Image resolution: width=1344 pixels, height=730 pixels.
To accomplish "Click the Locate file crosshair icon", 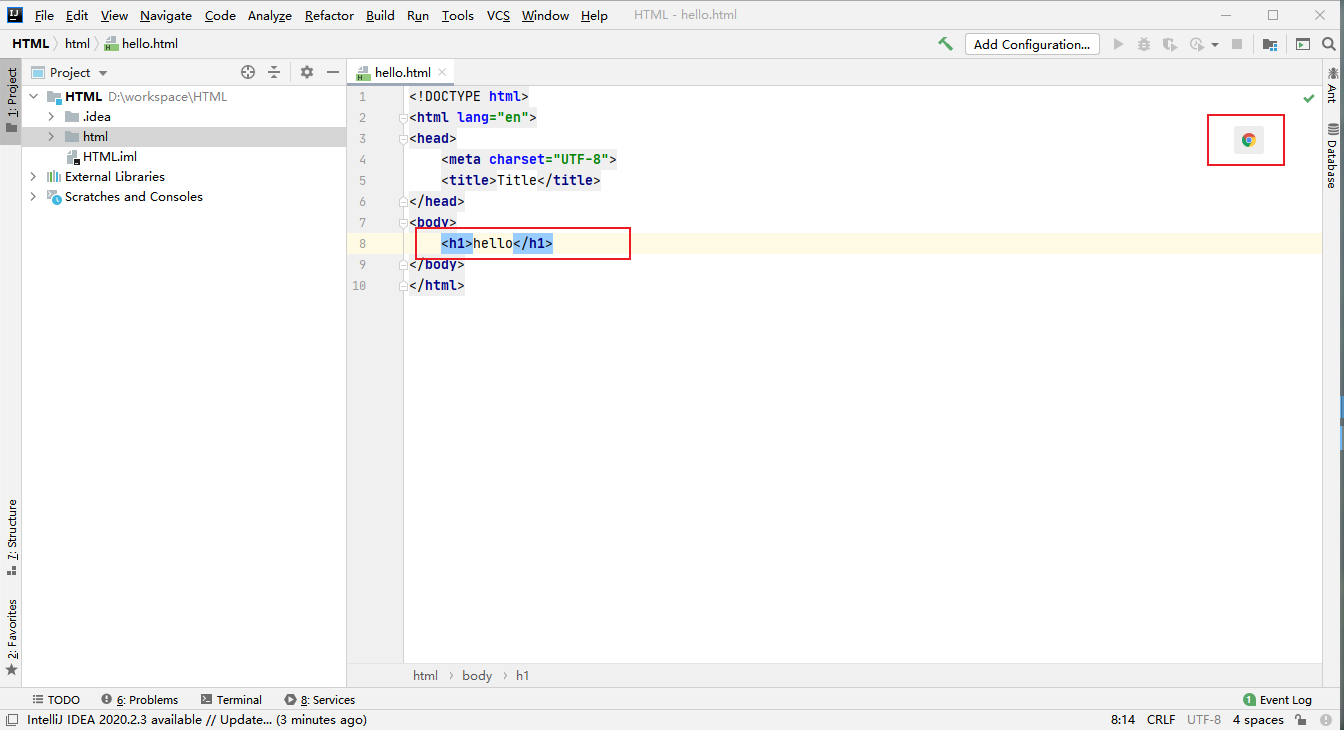I will (248, 72).
